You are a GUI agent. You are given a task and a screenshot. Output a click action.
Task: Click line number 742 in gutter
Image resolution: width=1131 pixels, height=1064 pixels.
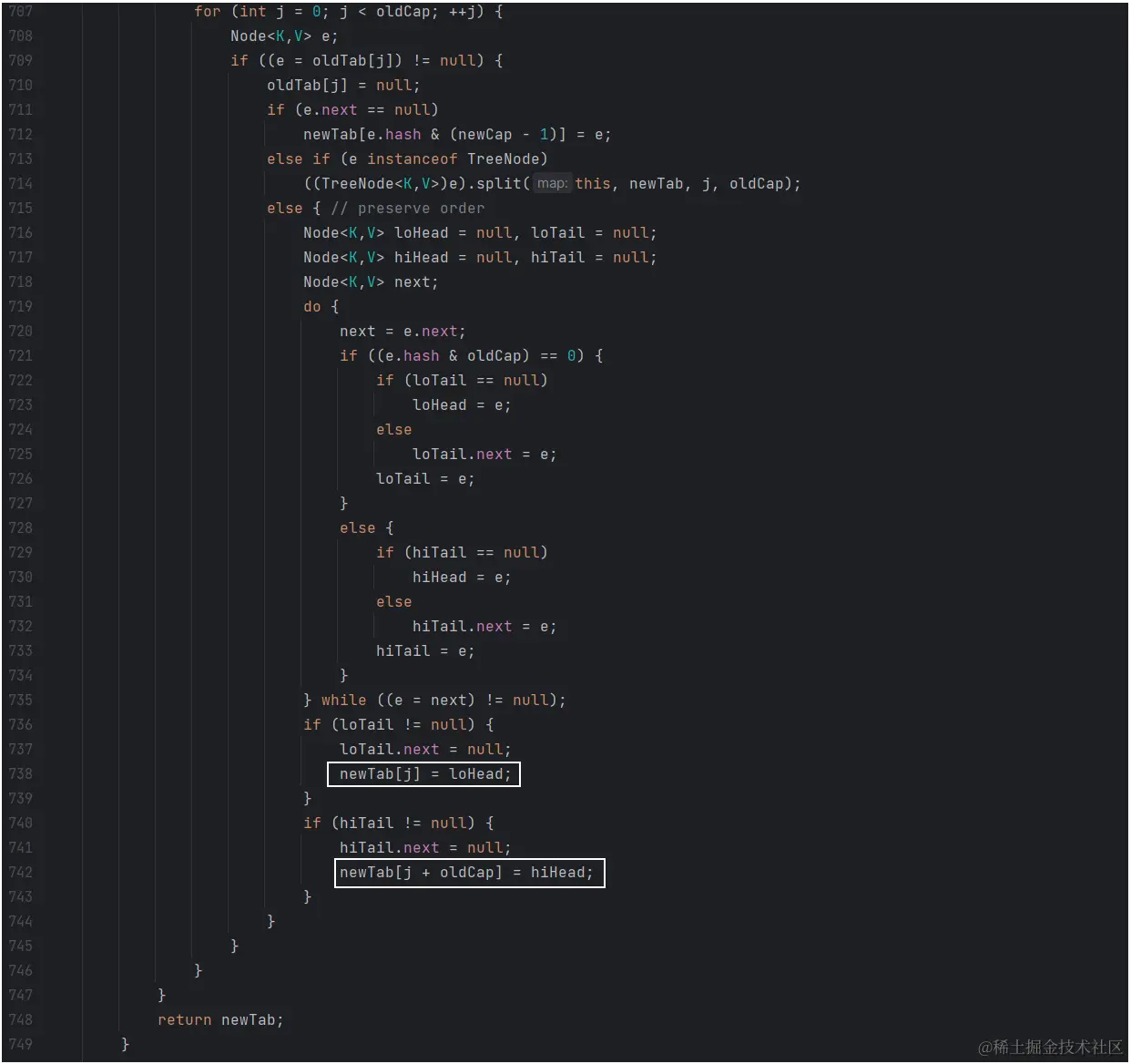(20, 873)
